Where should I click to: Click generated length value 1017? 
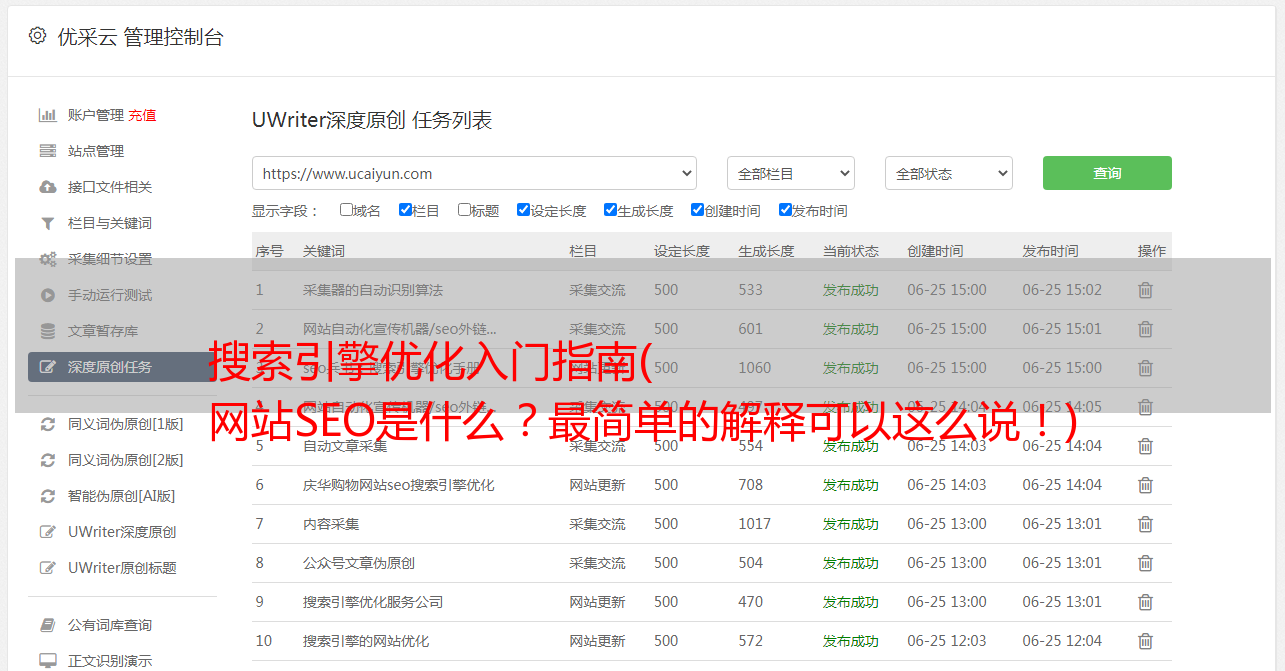pos(755,524)
